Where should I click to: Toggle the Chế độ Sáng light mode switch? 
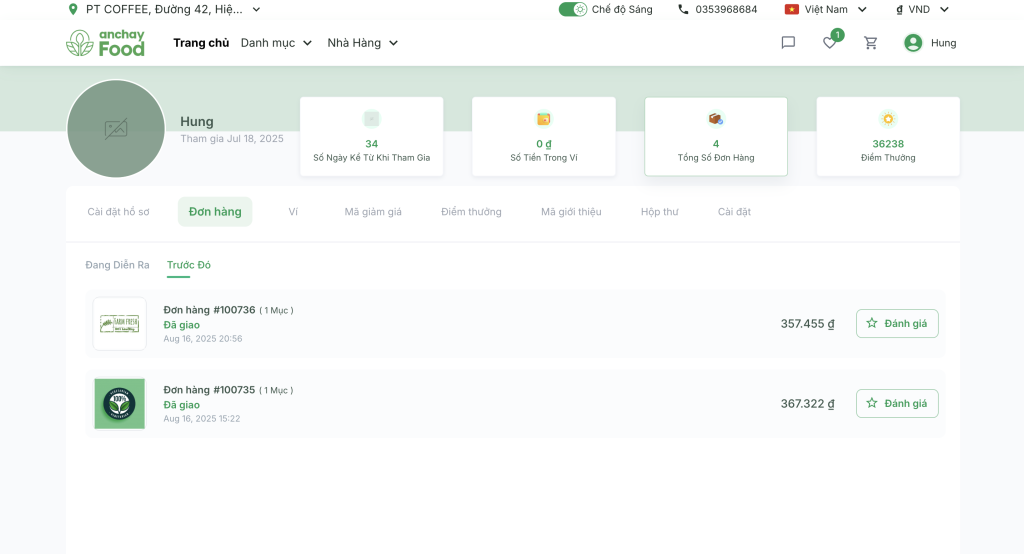pos(573,9)
